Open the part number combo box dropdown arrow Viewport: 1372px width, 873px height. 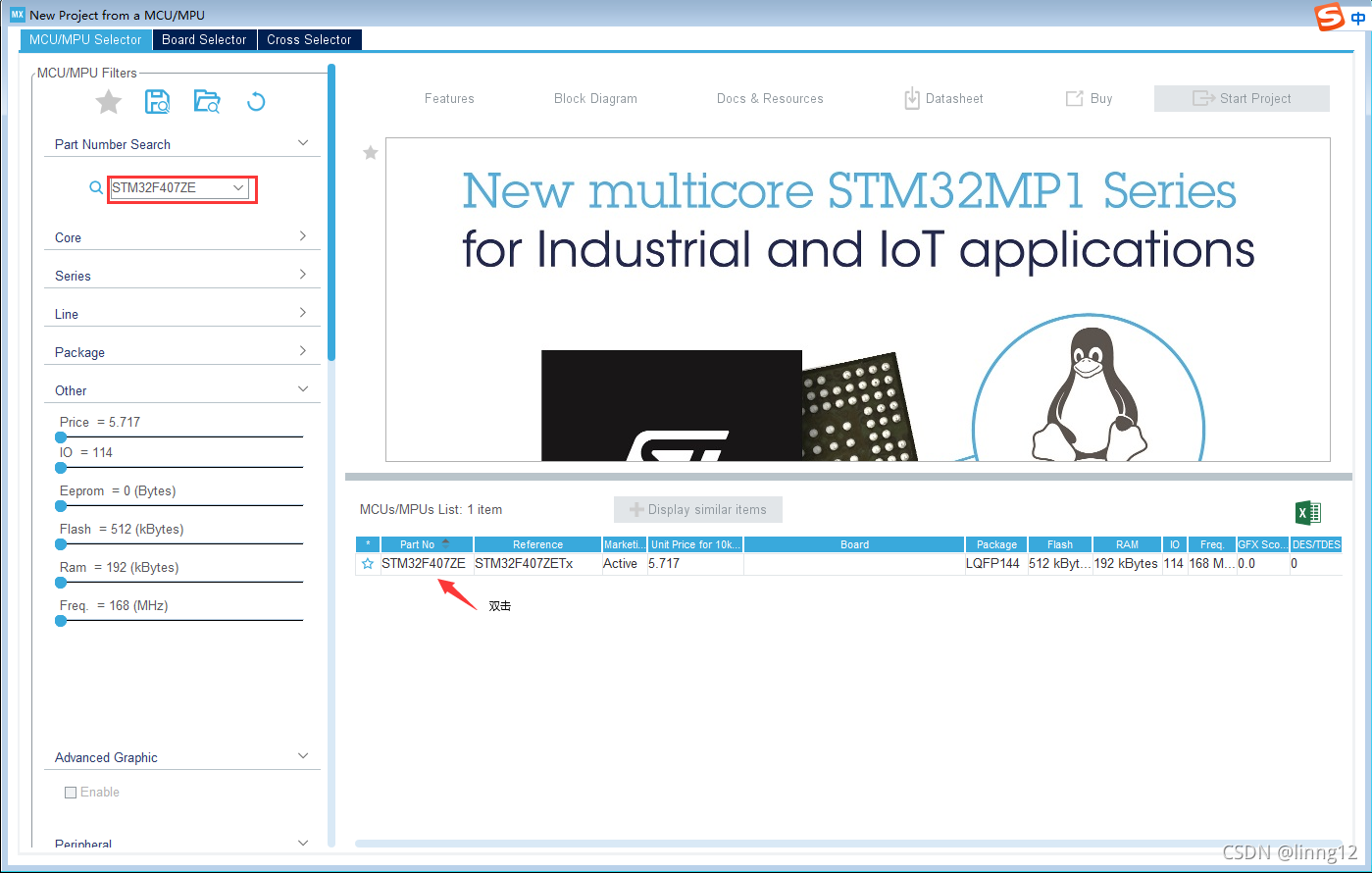click(238, 187)
